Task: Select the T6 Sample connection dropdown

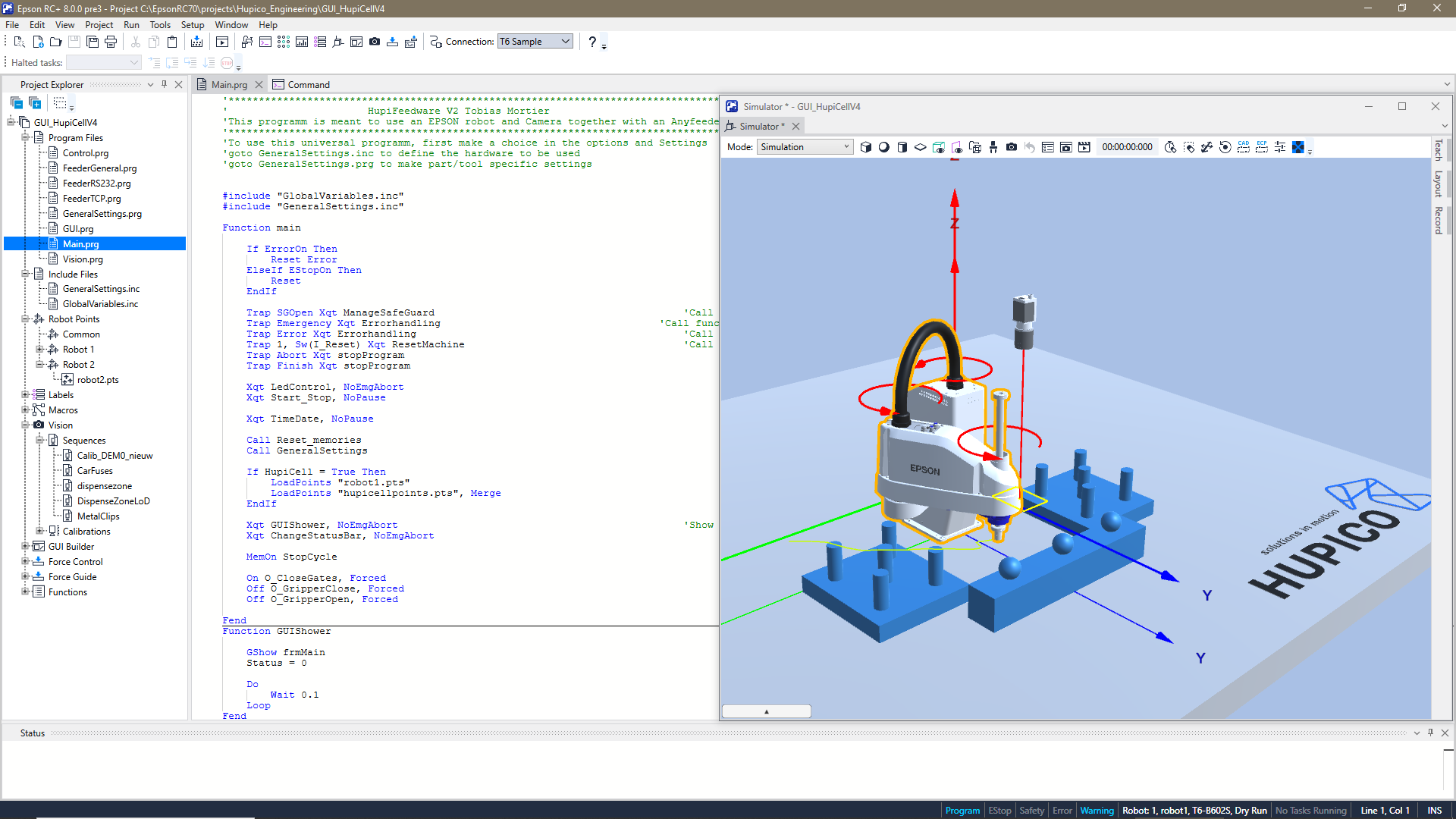Action: [536, 41]
